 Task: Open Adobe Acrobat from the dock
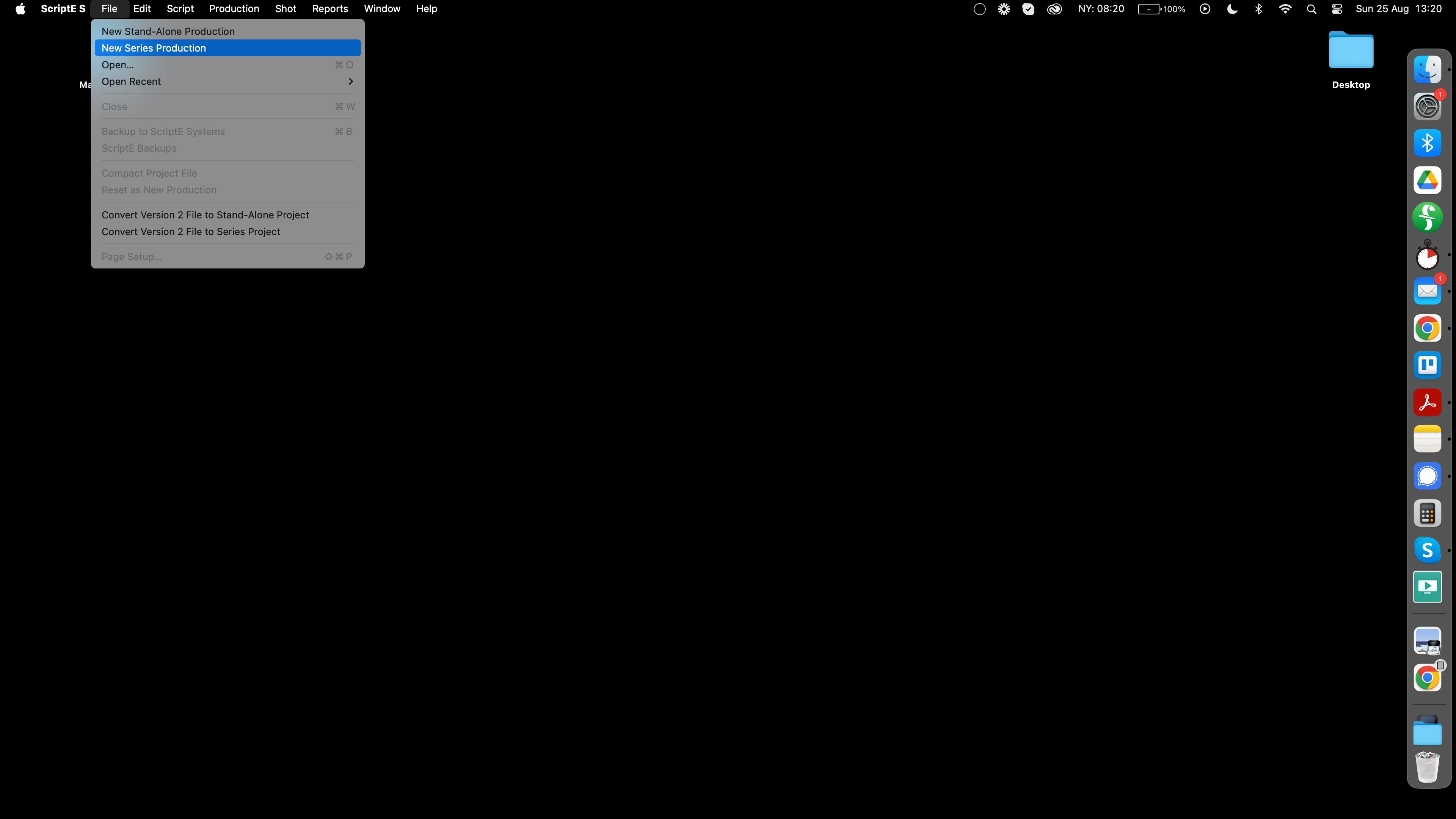coord(1426,402)
